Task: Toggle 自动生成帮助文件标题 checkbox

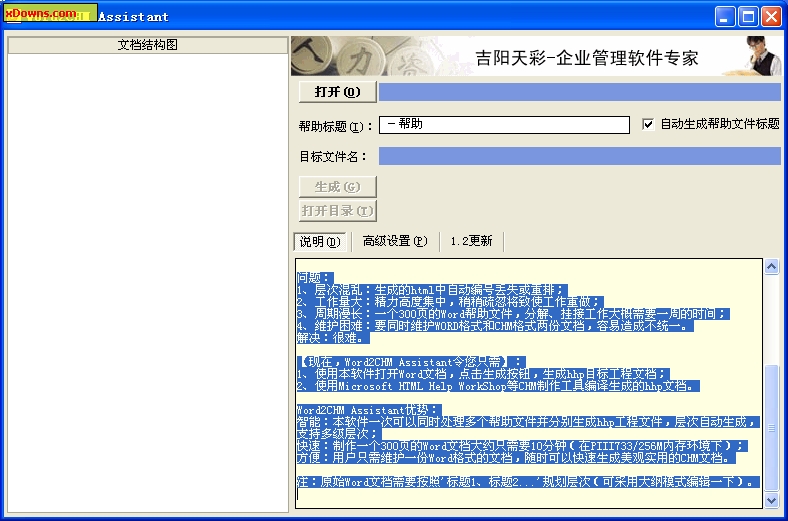Action: [648, 124]
